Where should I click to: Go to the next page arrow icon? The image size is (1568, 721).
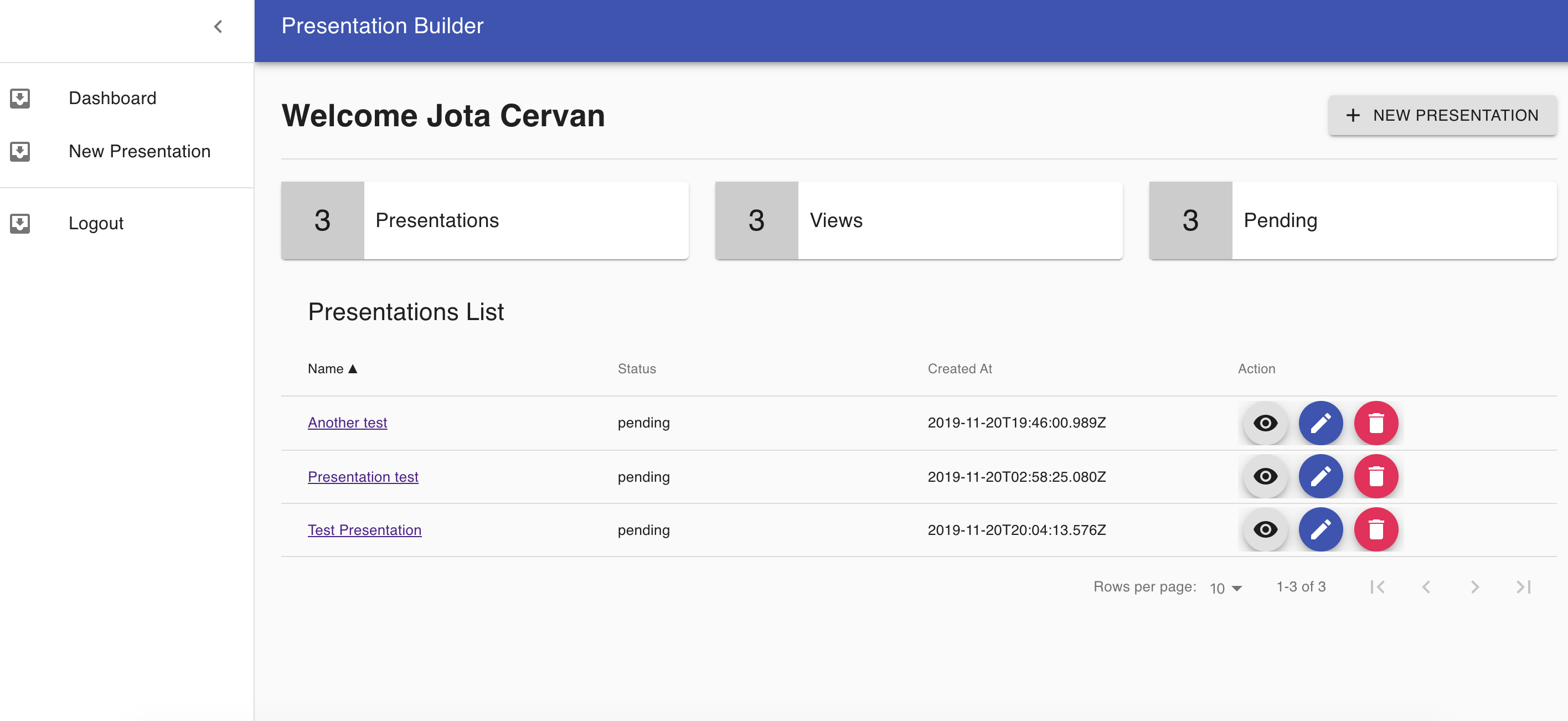[1475, 586]
